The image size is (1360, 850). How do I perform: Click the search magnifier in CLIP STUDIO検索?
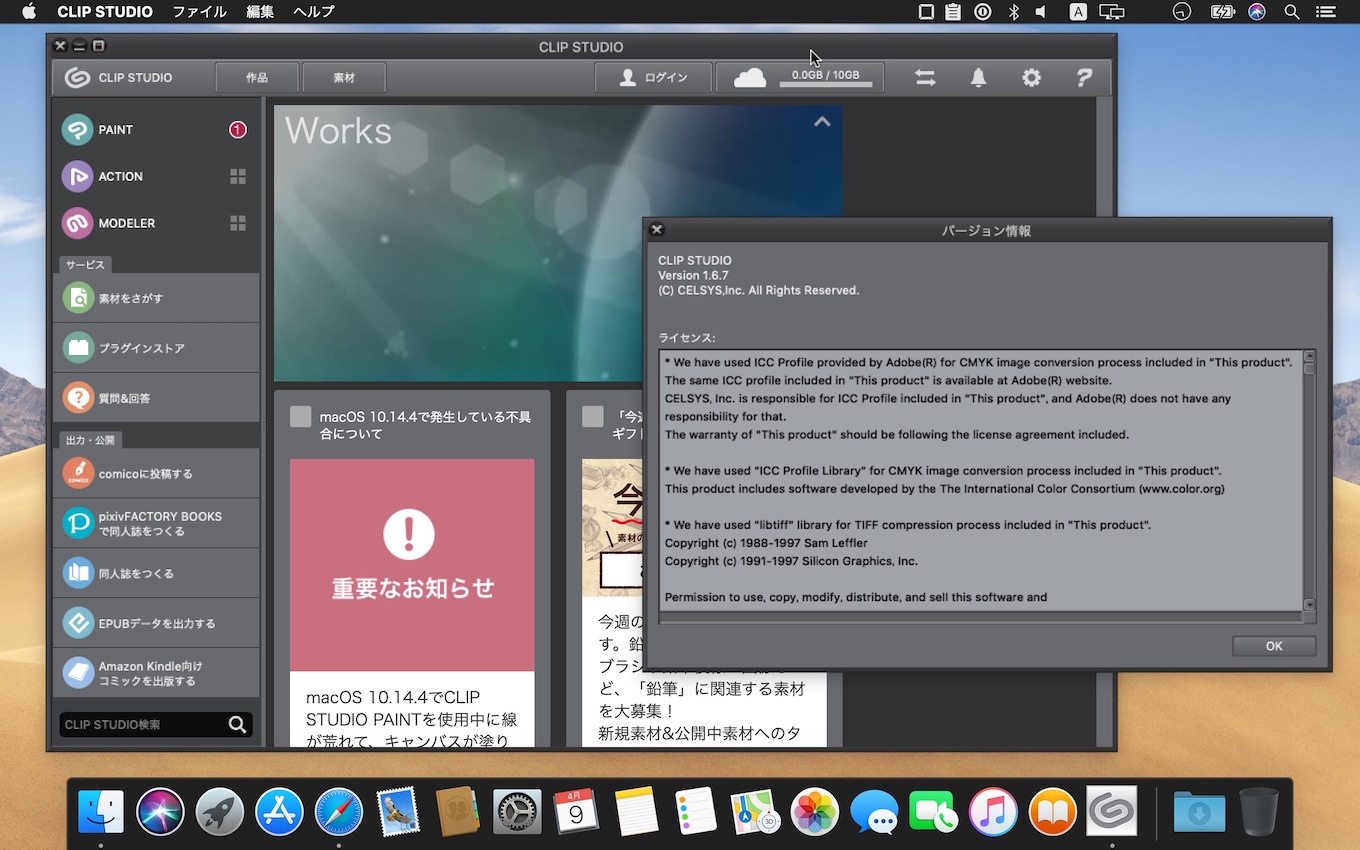click(237, 725)
